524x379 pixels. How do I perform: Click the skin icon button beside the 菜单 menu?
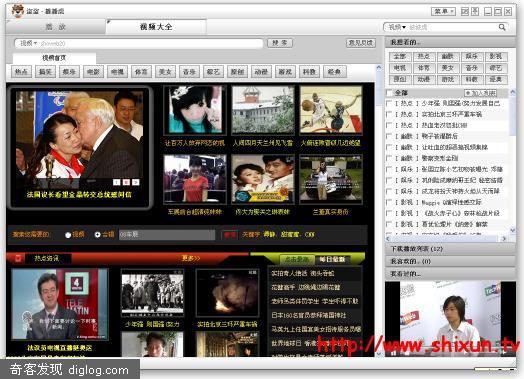click(x=465, y=11)
